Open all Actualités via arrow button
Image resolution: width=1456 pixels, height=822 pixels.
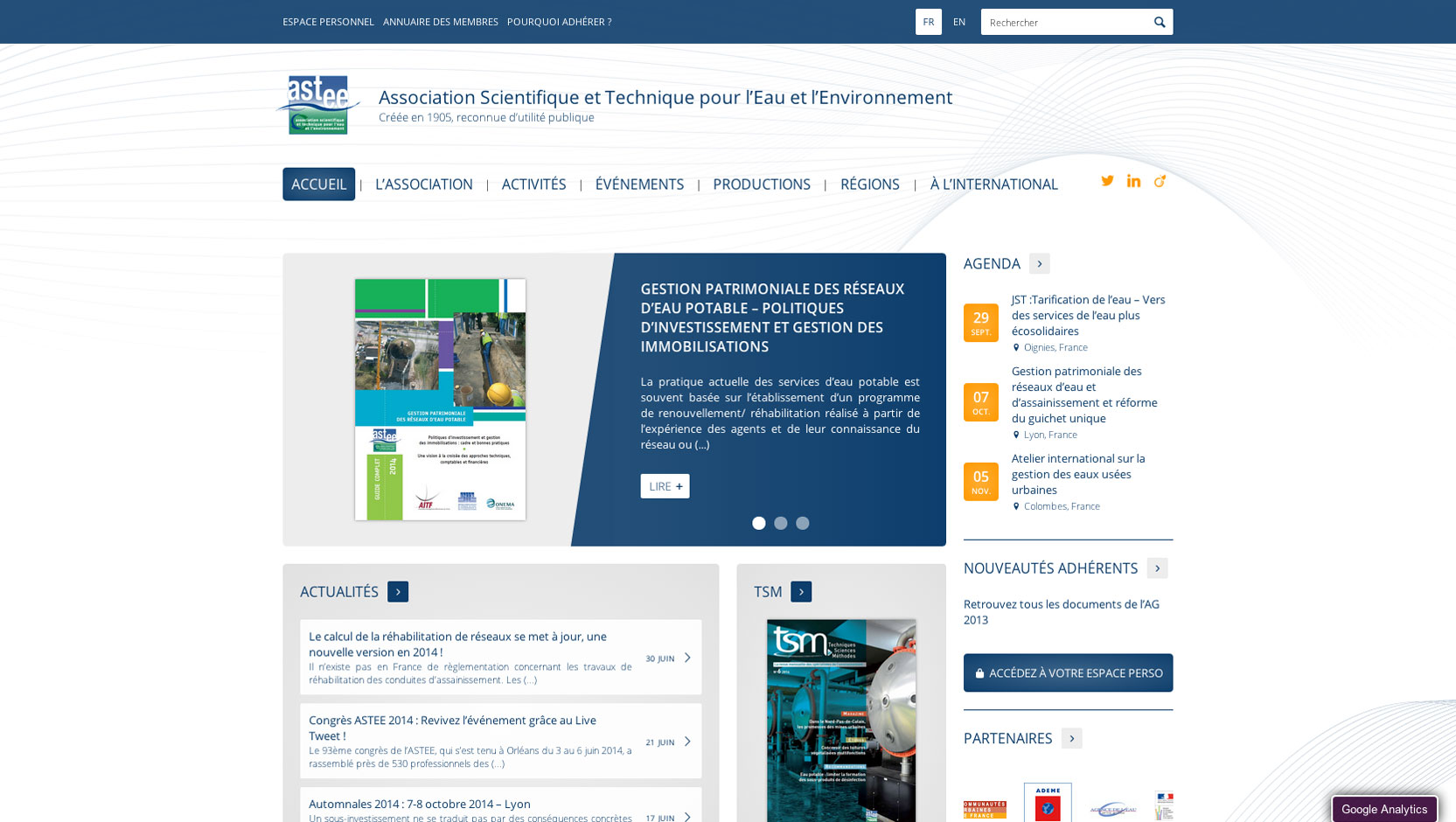point(398,592)
